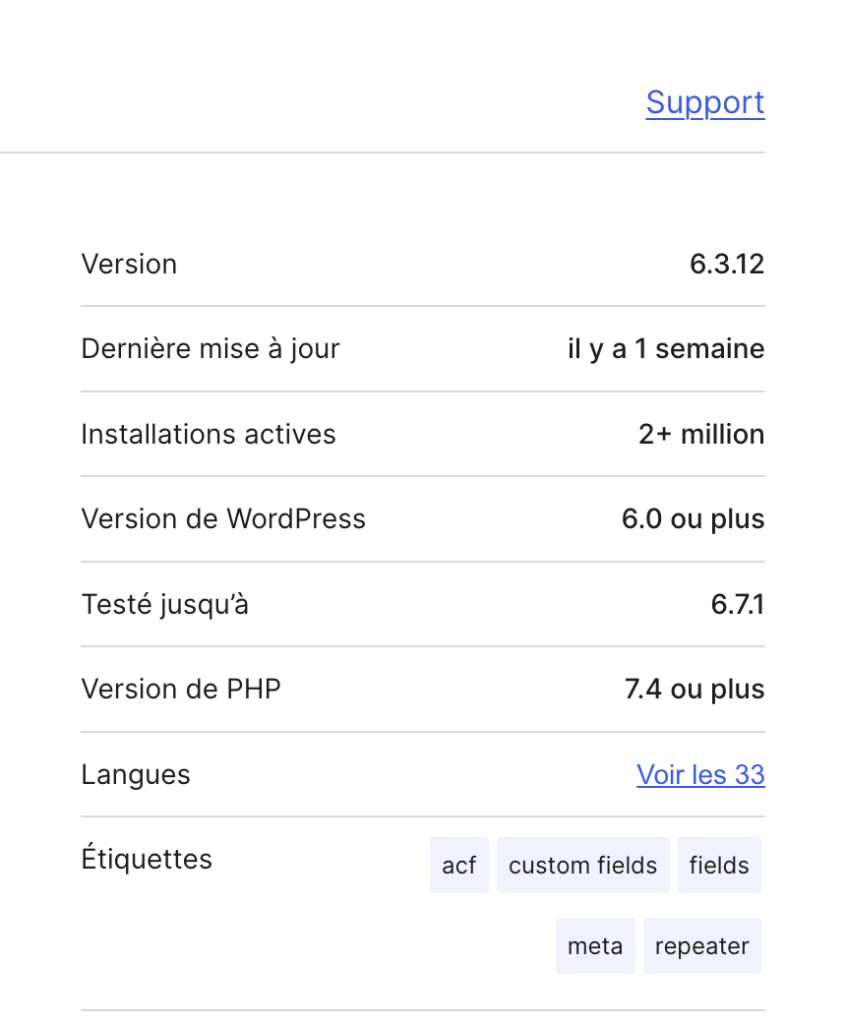Click the Langues row label
This screenshot has width=846, height=1024.
[x=135, y=774]
